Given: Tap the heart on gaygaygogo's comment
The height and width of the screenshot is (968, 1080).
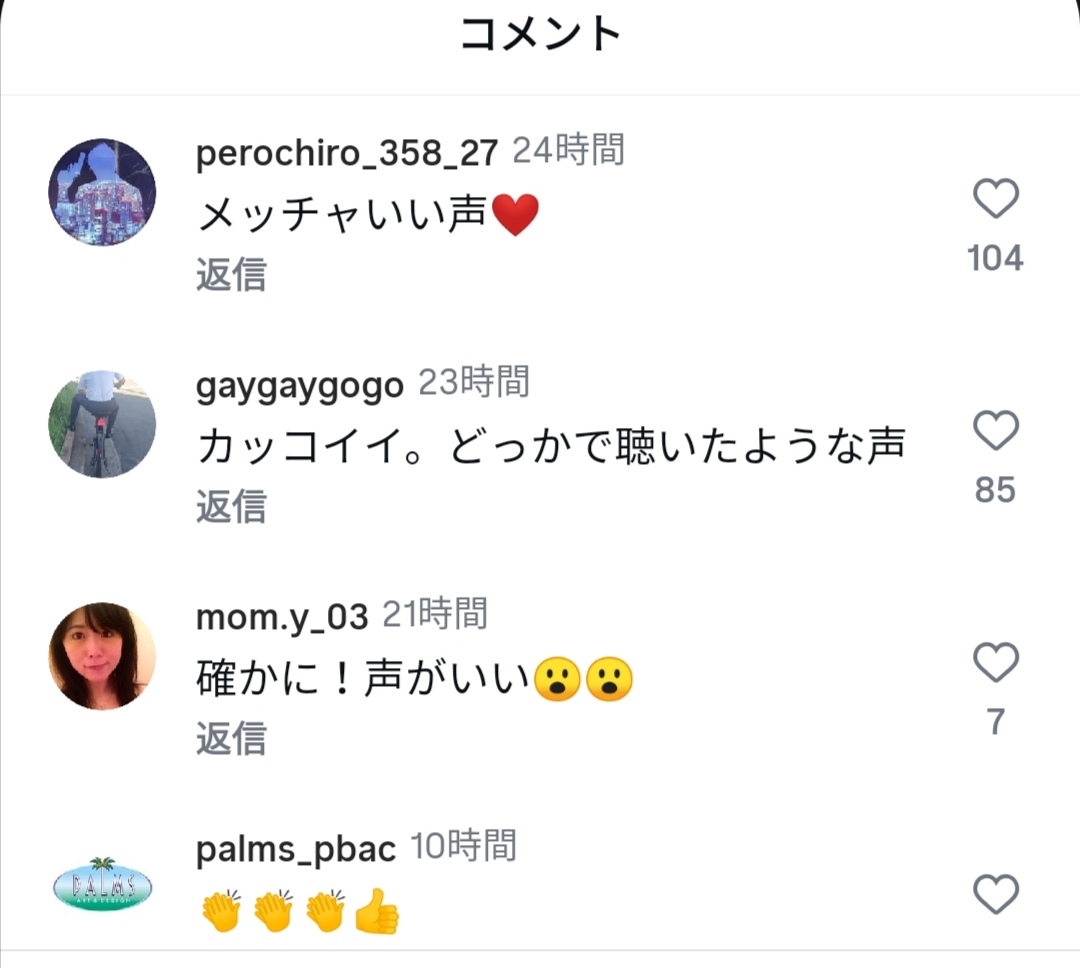Looking at the screenshot, I should coord(995,431).
